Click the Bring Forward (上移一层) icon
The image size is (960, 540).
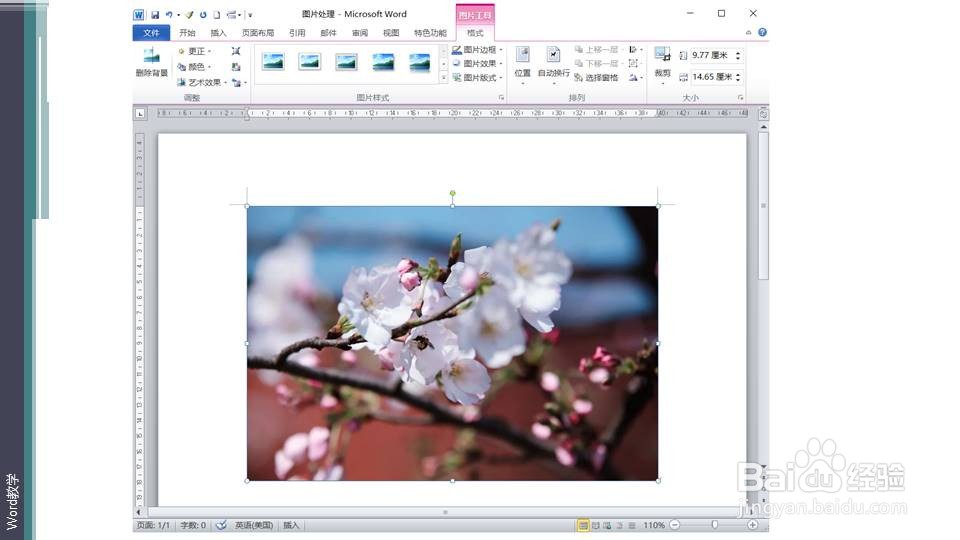579,50
